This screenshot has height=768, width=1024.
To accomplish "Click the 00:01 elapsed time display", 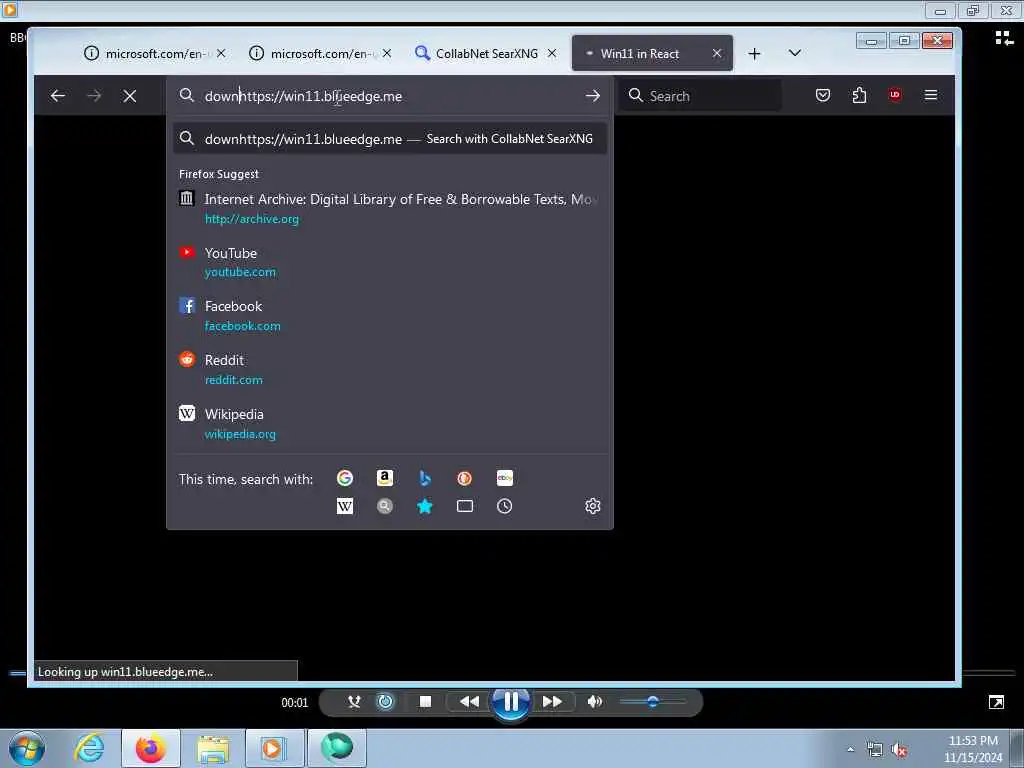I will (x=295, y=703).
